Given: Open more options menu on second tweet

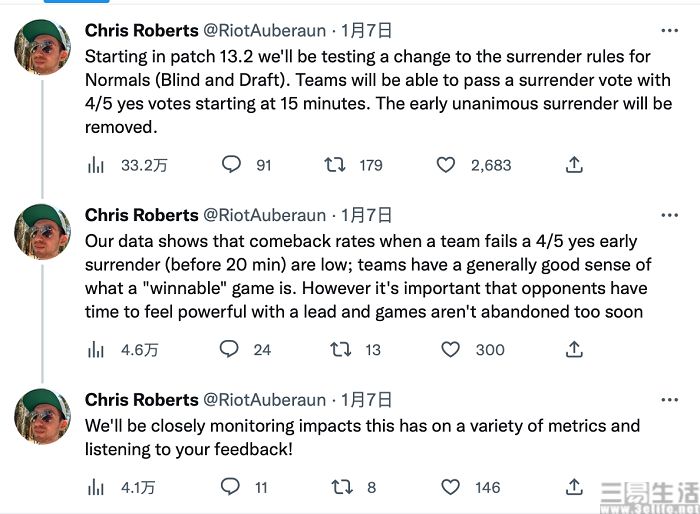Looking at the screenshot, I should point(670,215).
